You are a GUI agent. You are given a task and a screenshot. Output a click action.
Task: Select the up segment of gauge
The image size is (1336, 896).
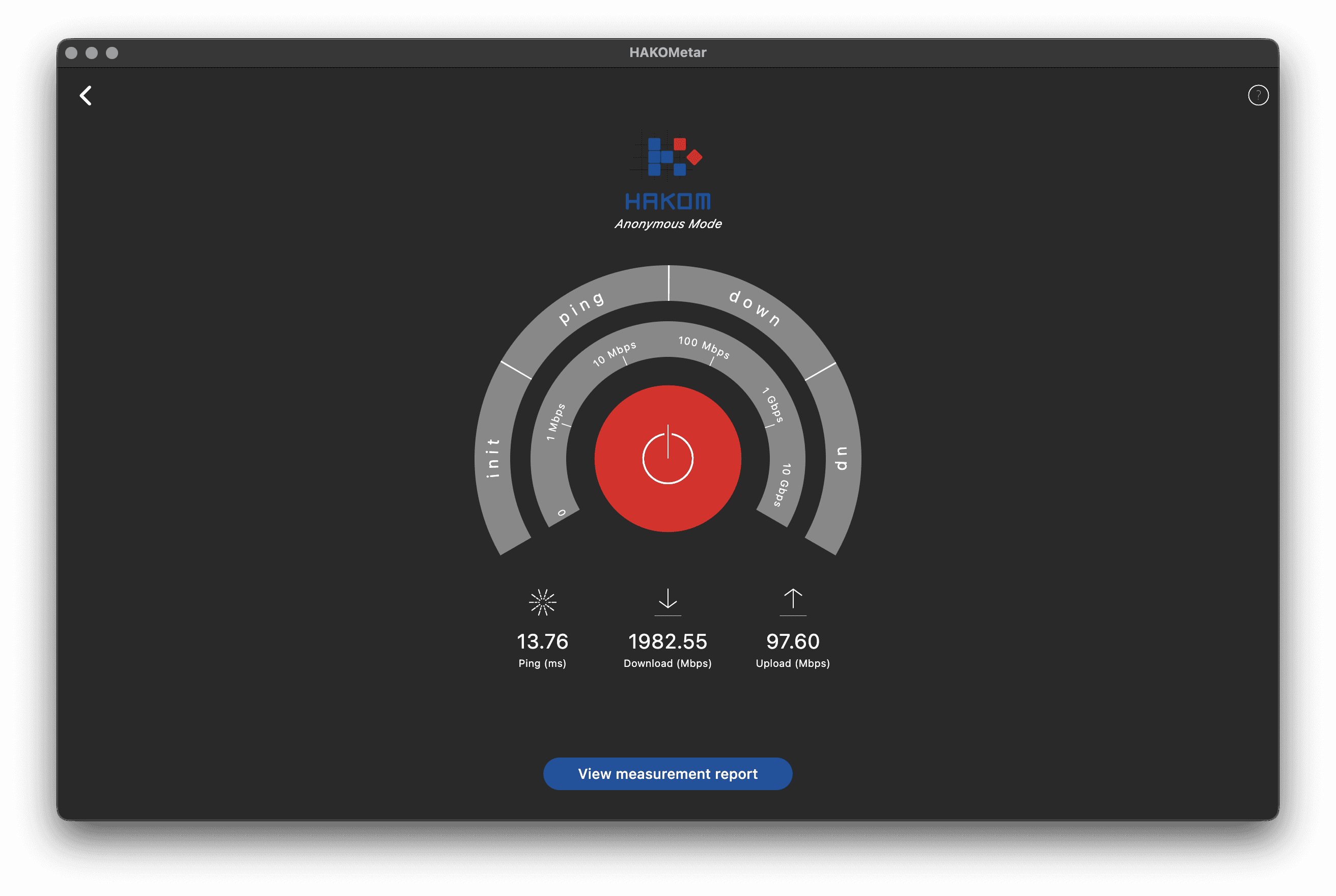842,458
